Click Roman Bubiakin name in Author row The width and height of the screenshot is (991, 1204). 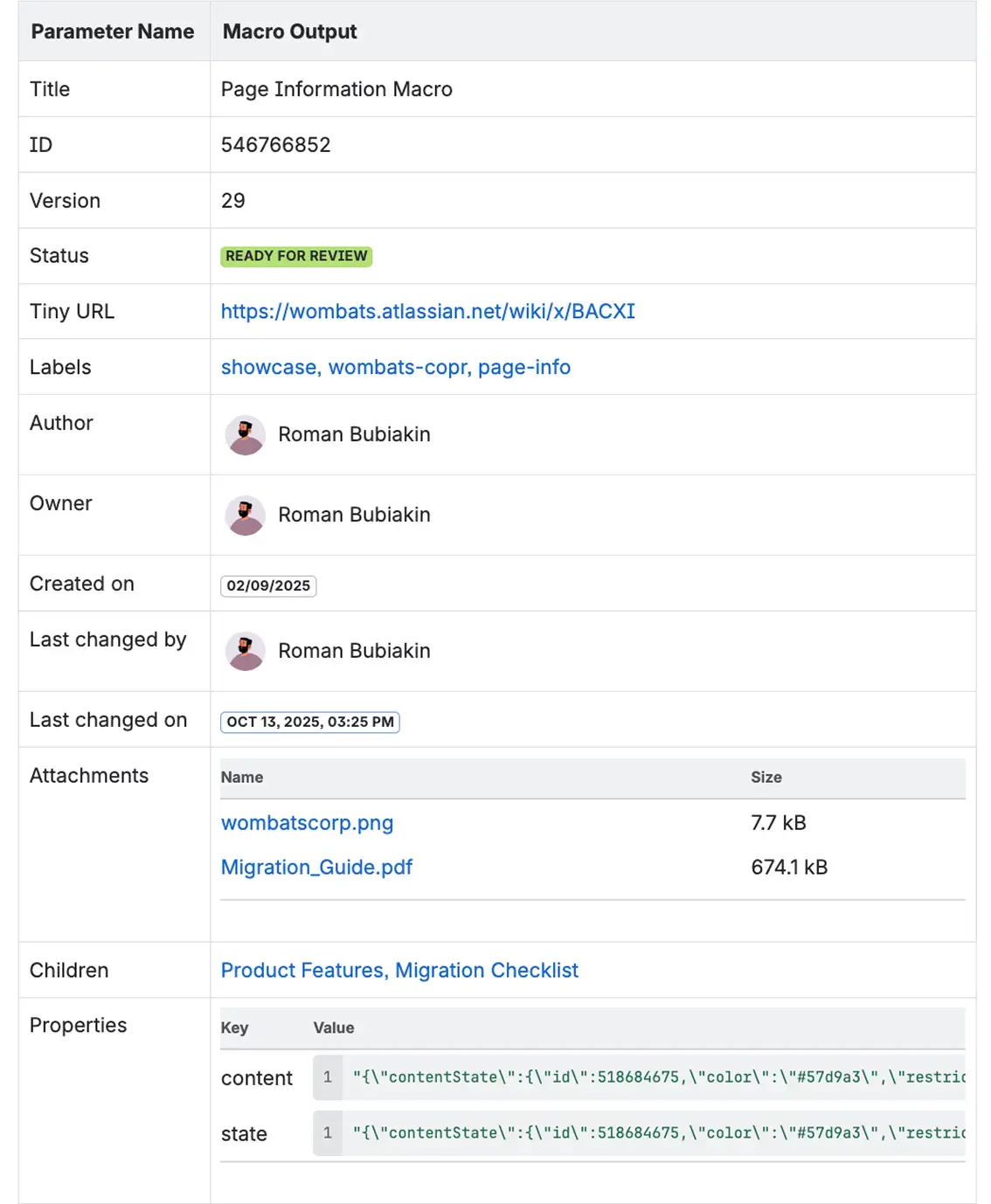coord(354,434)
